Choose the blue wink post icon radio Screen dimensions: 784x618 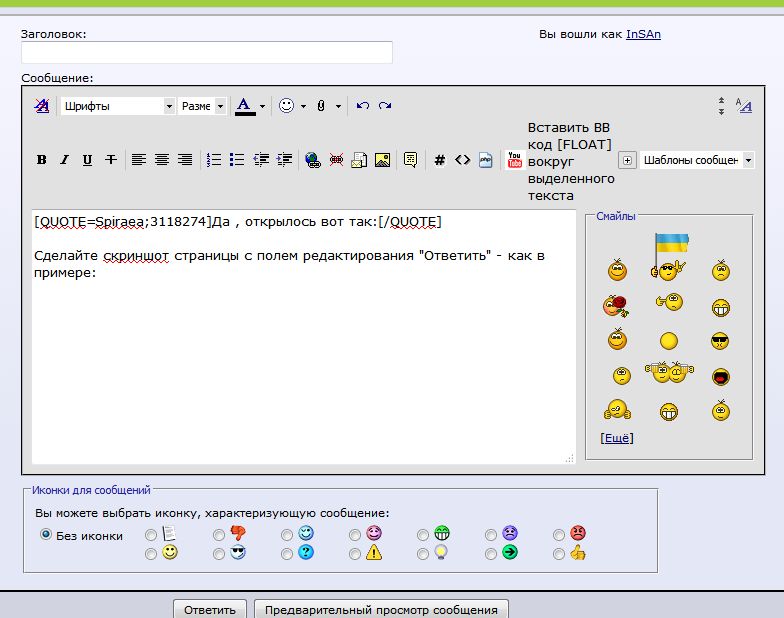pos(286,536)
